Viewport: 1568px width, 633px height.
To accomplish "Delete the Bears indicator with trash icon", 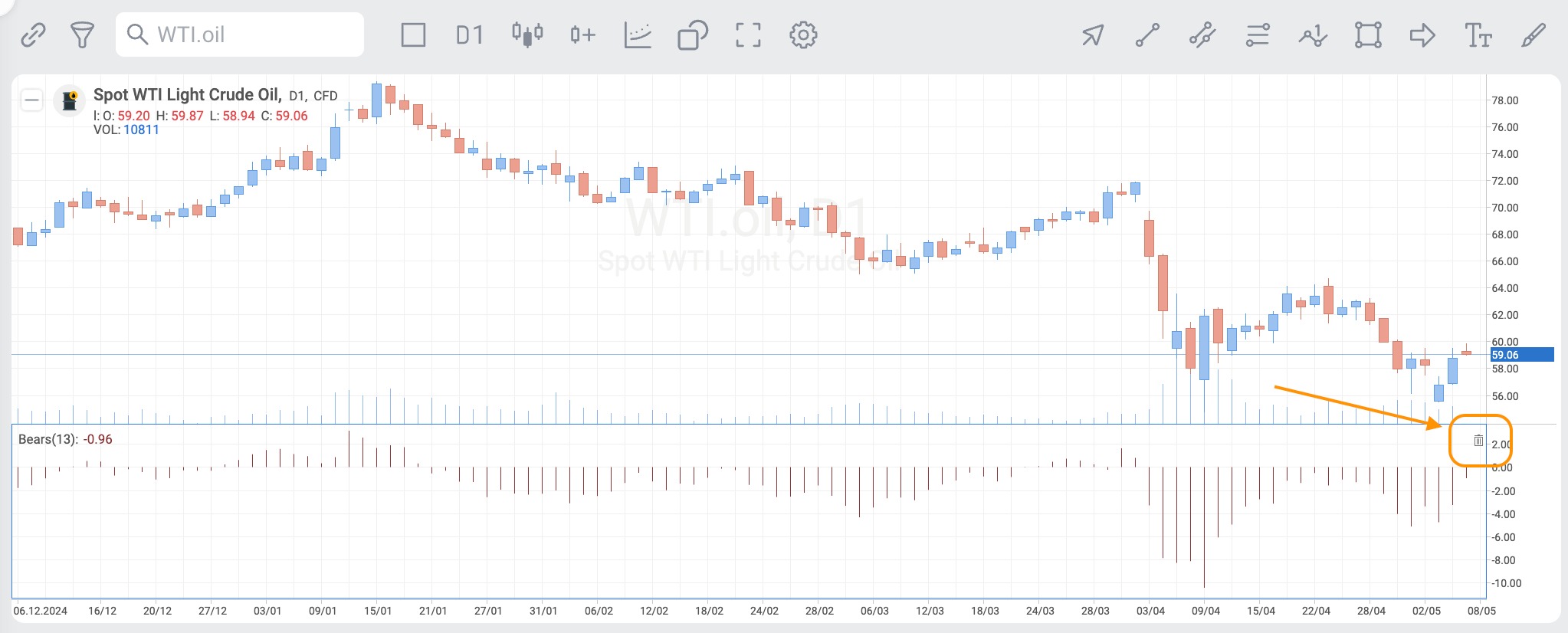I will click(1478, 441).
